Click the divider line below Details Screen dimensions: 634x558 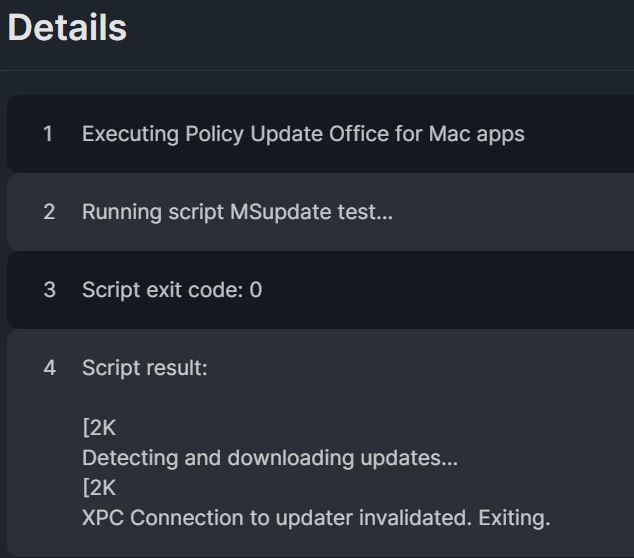click(317, 70)
